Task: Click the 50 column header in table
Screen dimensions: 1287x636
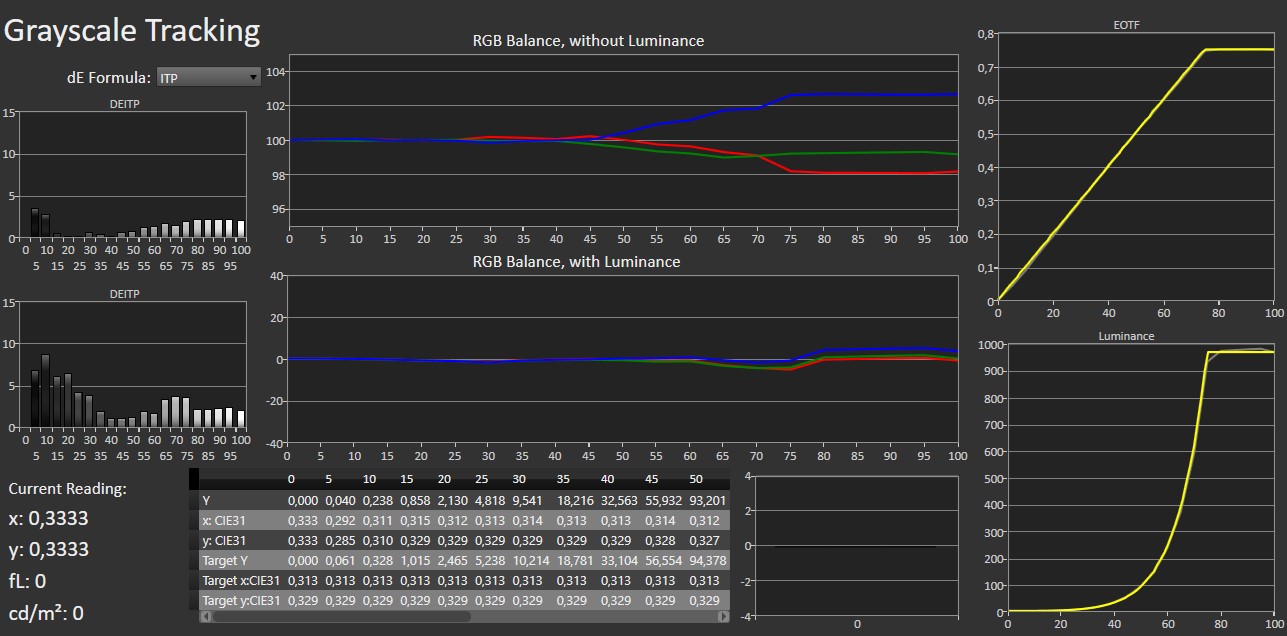Action: (x=696, y=479)
